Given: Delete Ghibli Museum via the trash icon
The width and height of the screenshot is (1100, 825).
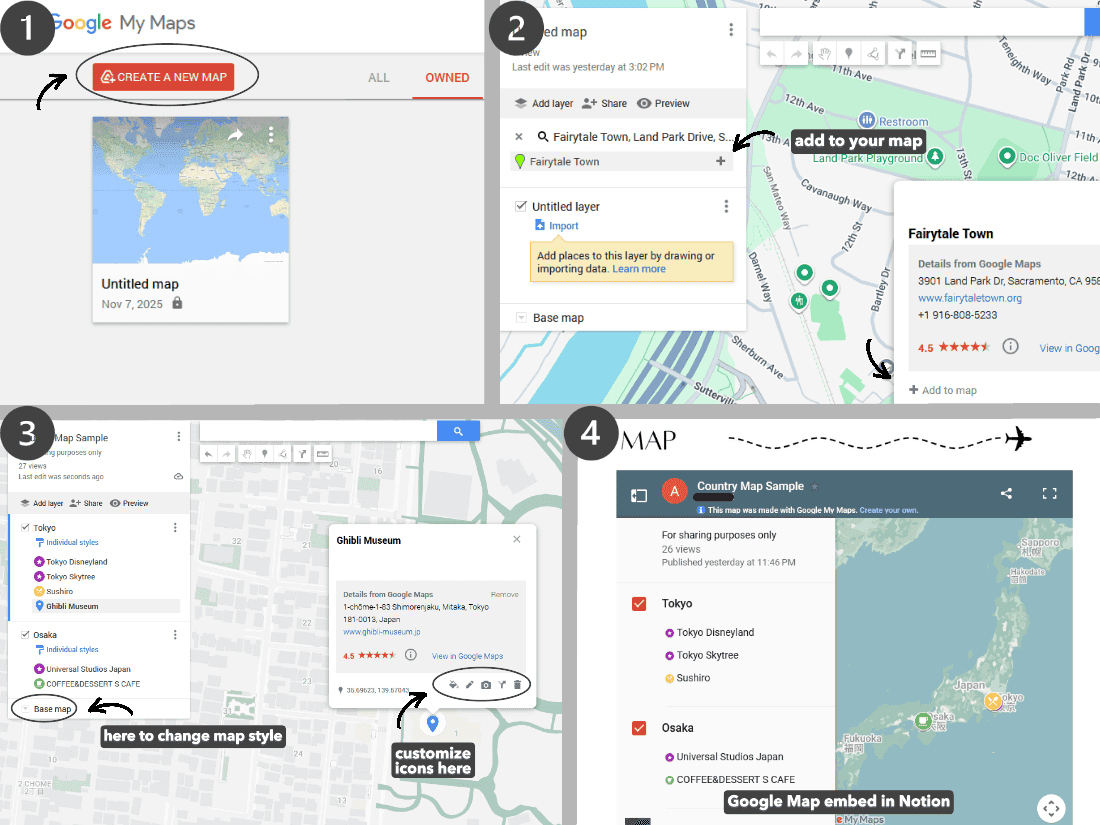Looking at the screenshot, I should click(517, 685).
